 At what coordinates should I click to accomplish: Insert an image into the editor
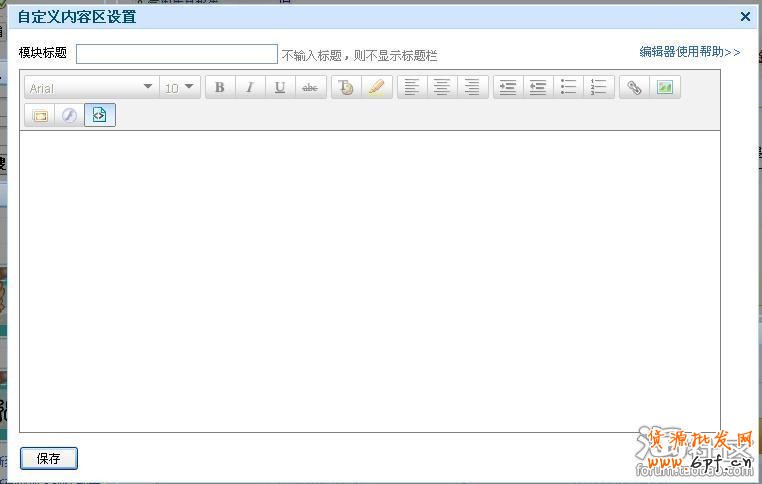click(x=664, y=88)
